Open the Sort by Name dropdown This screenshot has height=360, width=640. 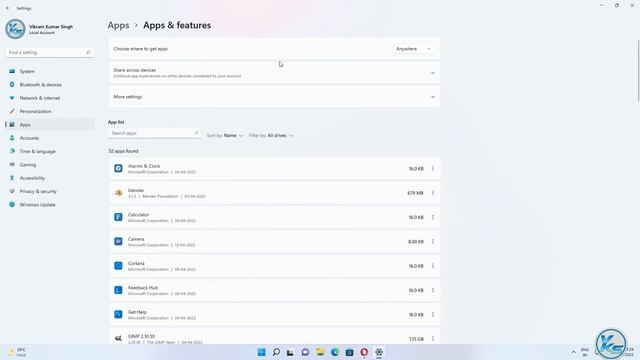click(x=225, y=135)
